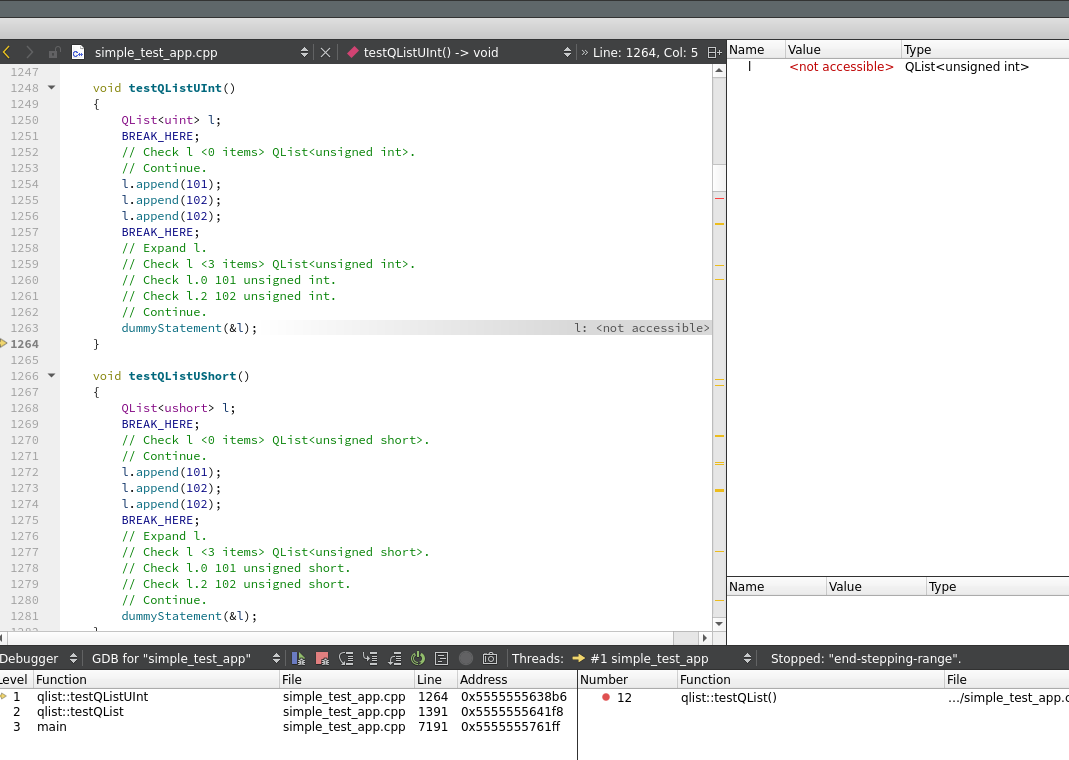Image resolution: width=1069 pixels, height=760 pixels.
Task: Toggle the file write-lock icon
Action: 54,52
